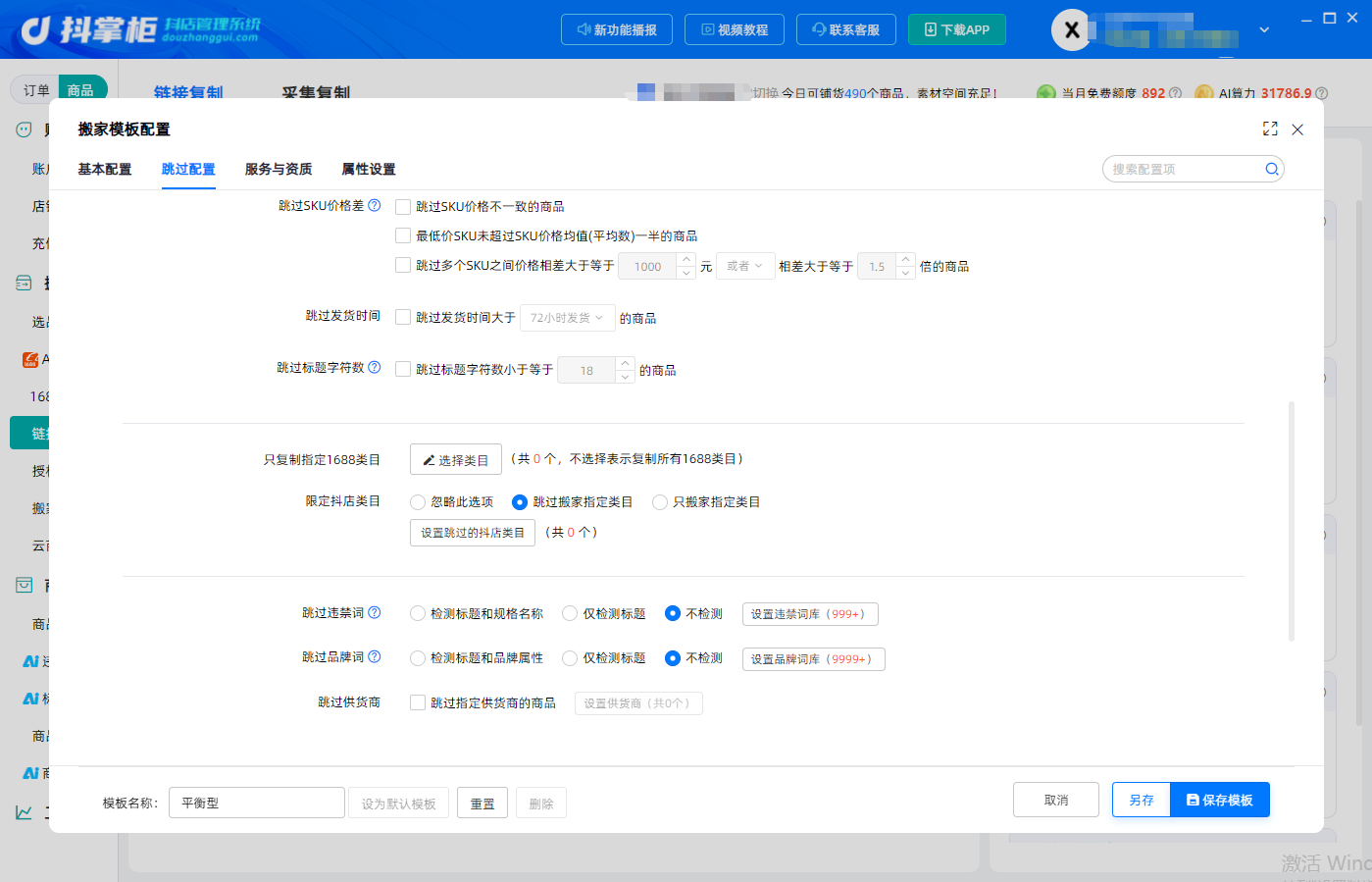
Task: Enable 跳过发货时间大于 checkbox
Action: click(403, 317)
